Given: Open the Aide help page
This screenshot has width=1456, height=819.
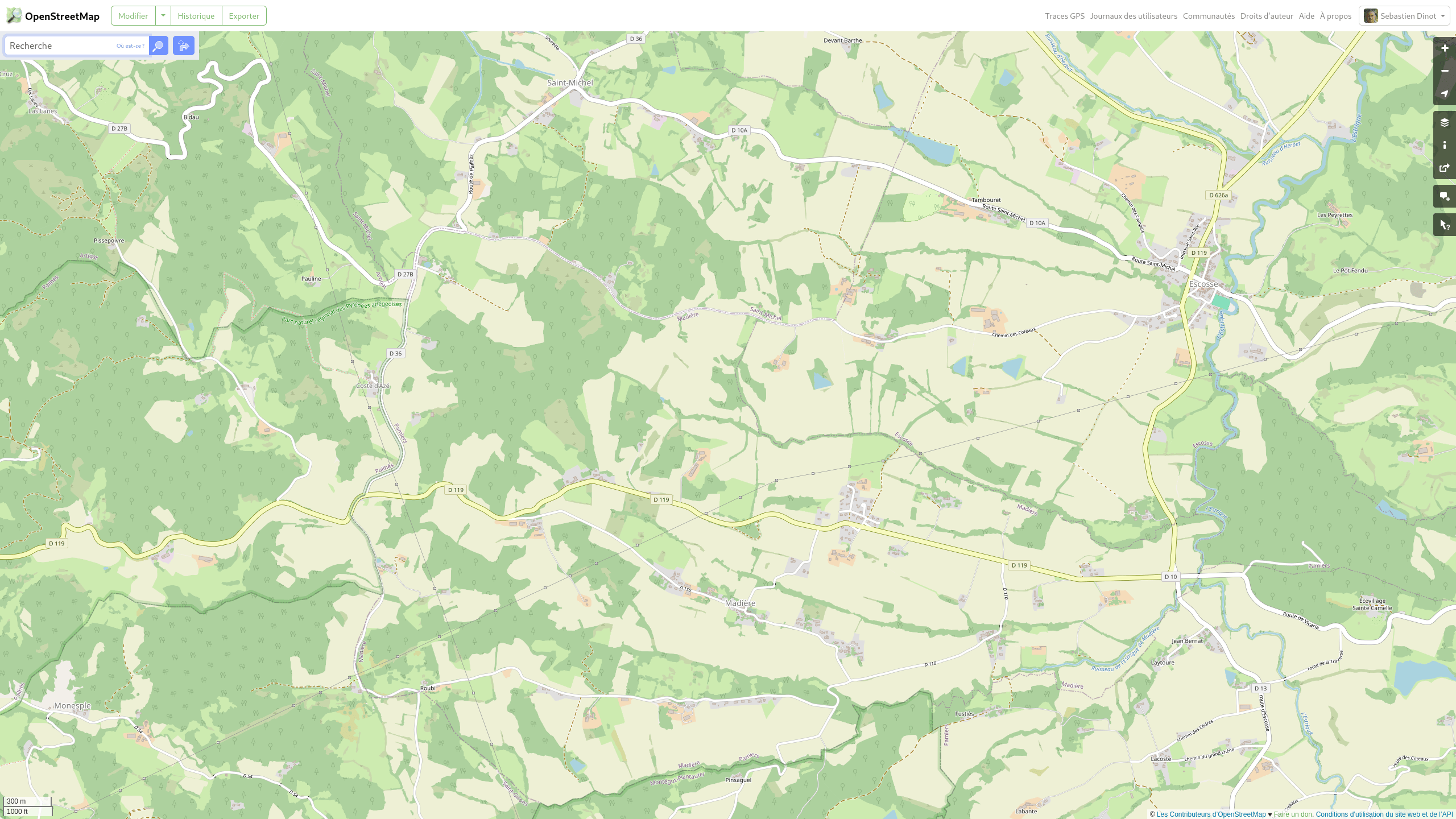Looking at the screenshot, I should click(x=1306, y=16).
